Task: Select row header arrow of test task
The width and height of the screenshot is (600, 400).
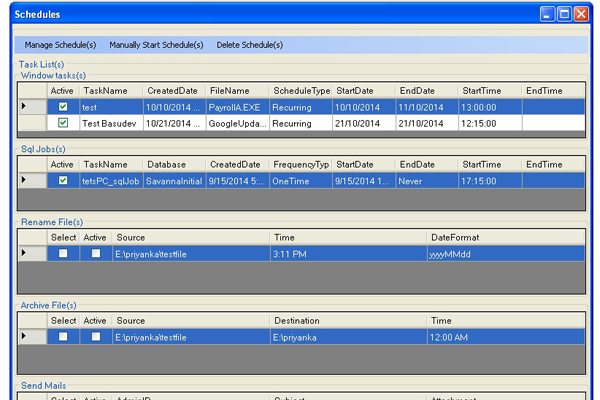Action: coord(33,107)
